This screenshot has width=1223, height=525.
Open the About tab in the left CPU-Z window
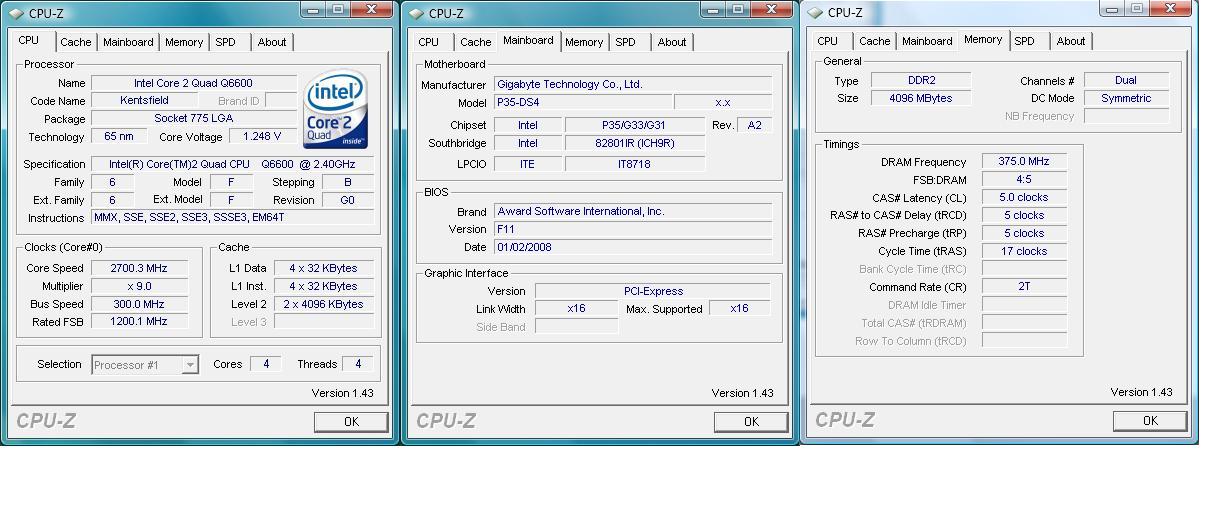[272, 42]
